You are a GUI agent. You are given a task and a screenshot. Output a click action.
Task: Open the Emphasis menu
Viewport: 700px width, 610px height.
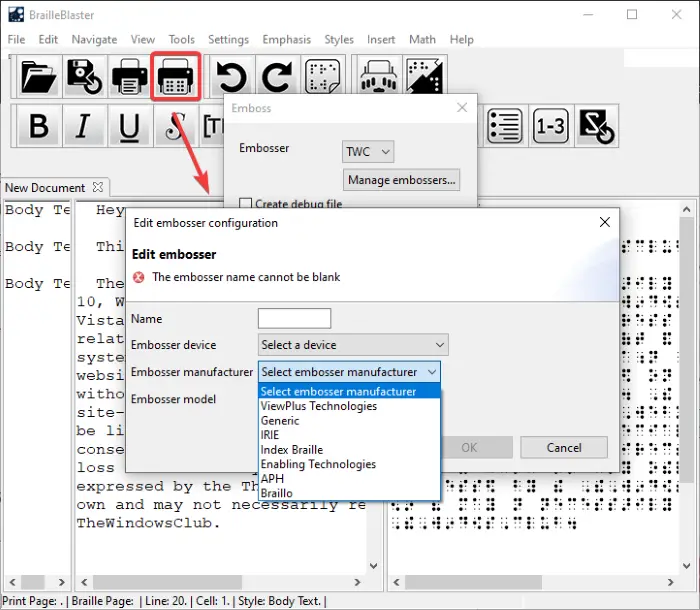287,39
